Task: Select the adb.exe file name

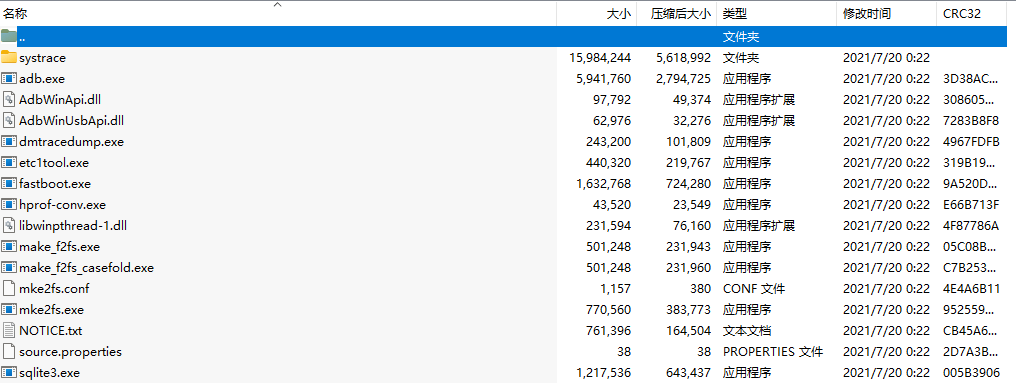Action: point(42,78)
